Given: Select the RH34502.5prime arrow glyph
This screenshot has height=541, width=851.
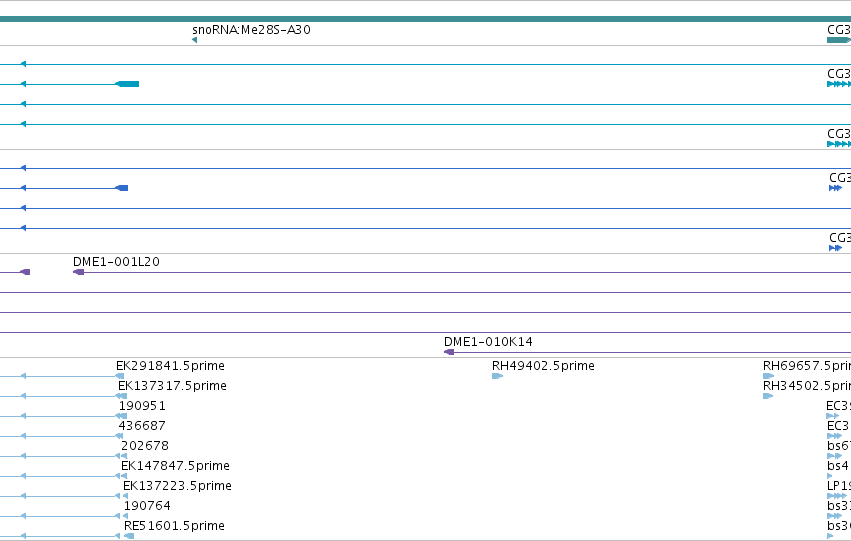Looking at the screenshot, I should click(x=768, y=396).
